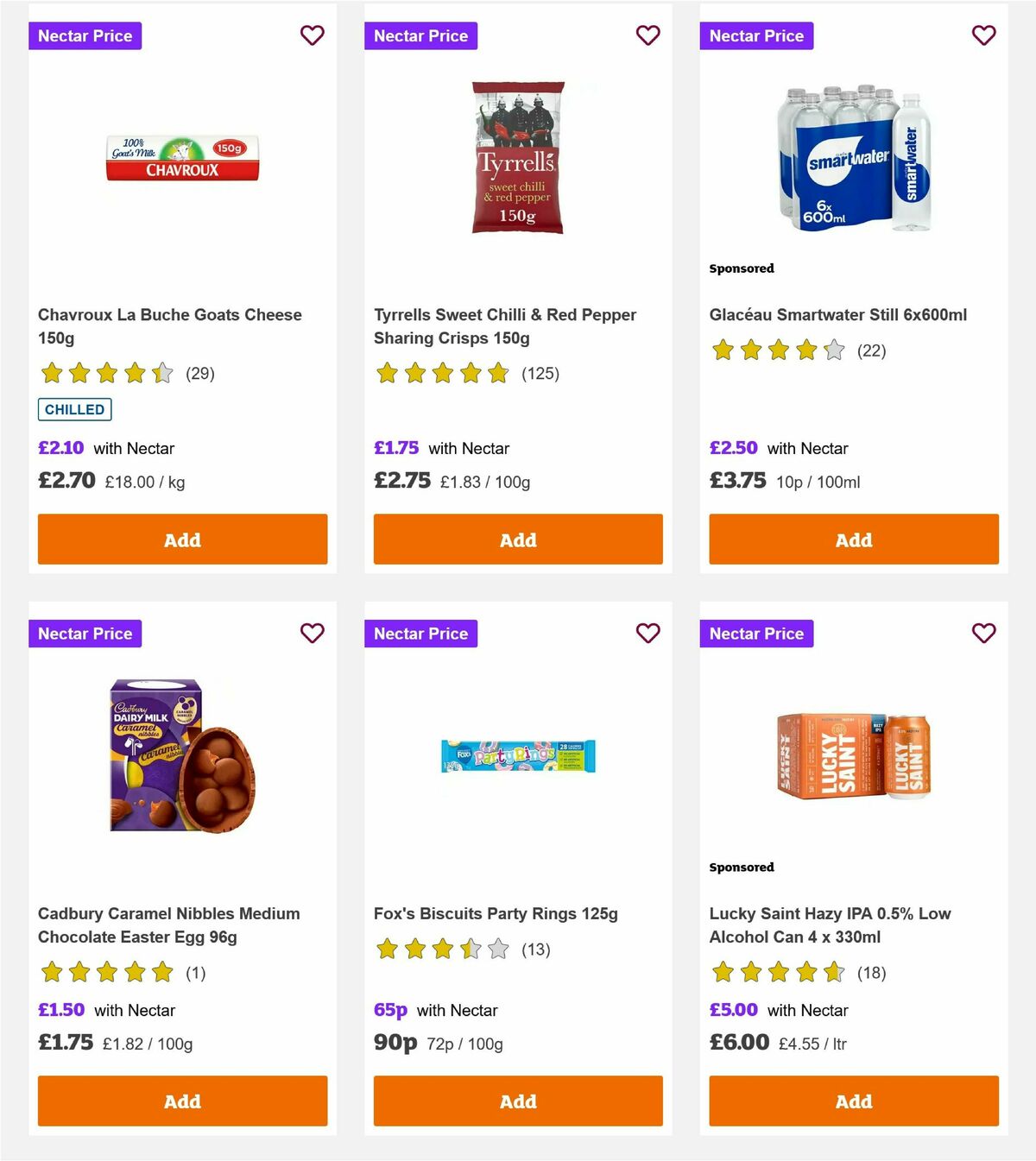
Task: Open reviews count for Fox's Party Rings
Action: pos(534,949)
